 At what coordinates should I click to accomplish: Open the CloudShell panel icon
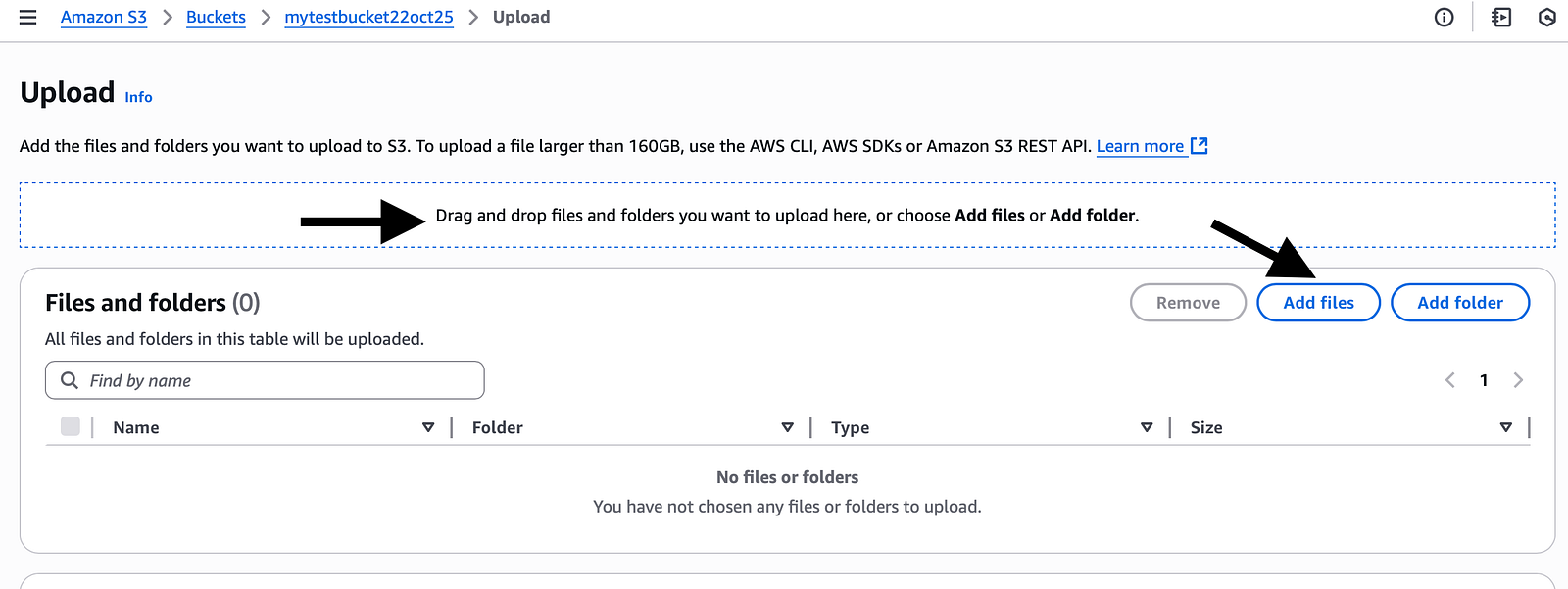click(1500, 18)
